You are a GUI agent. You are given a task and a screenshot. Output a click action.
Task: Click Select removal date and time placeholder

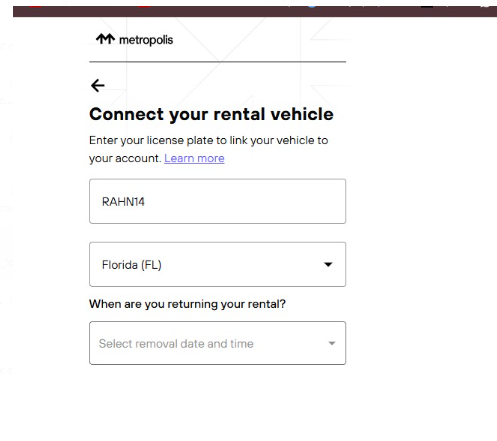pyautogui.click(x=176, y=344)
